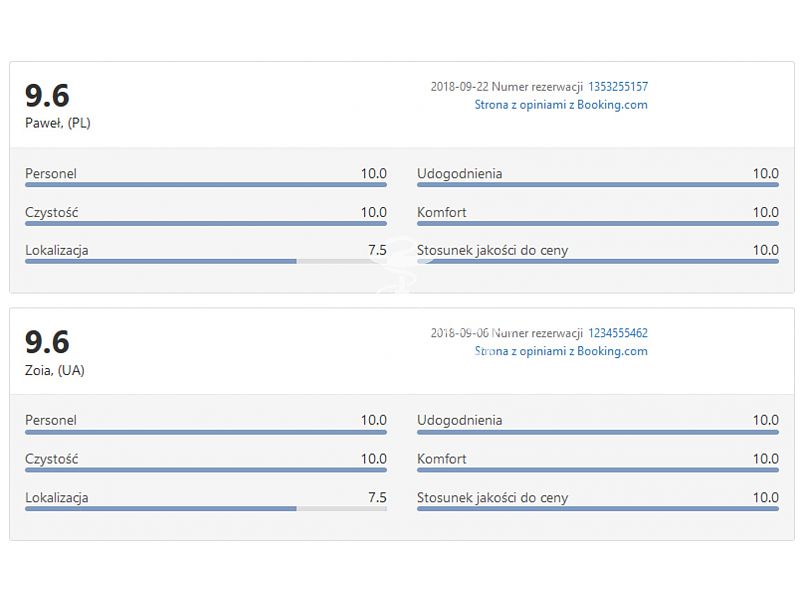Viewport: 800px width, 600px height.
Task: Click Paweł's Lokalizacja rating bar
Action: [206, 261]
